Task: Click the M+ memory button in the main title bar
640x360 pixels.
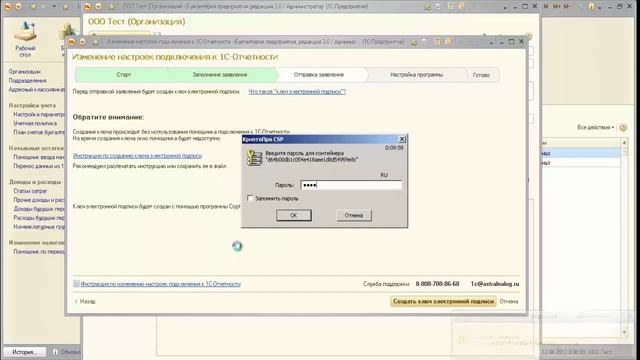Action: click(x=557, y=7)
